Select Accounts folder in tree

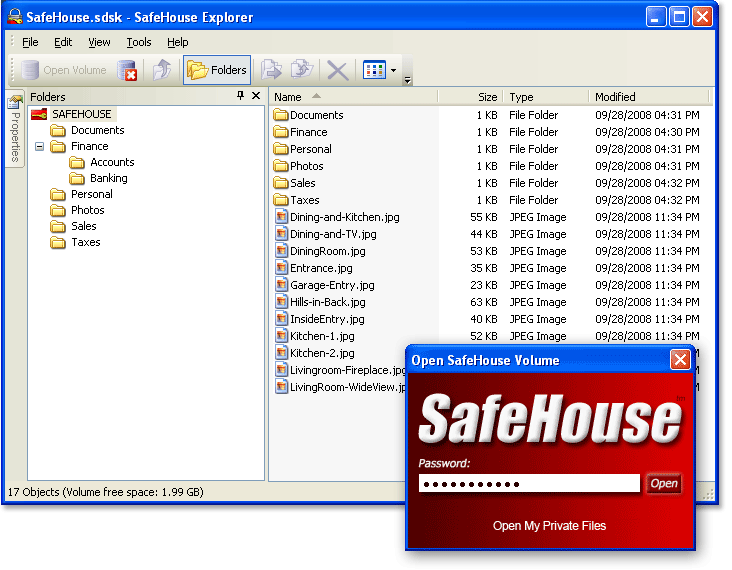pos(112,162)
